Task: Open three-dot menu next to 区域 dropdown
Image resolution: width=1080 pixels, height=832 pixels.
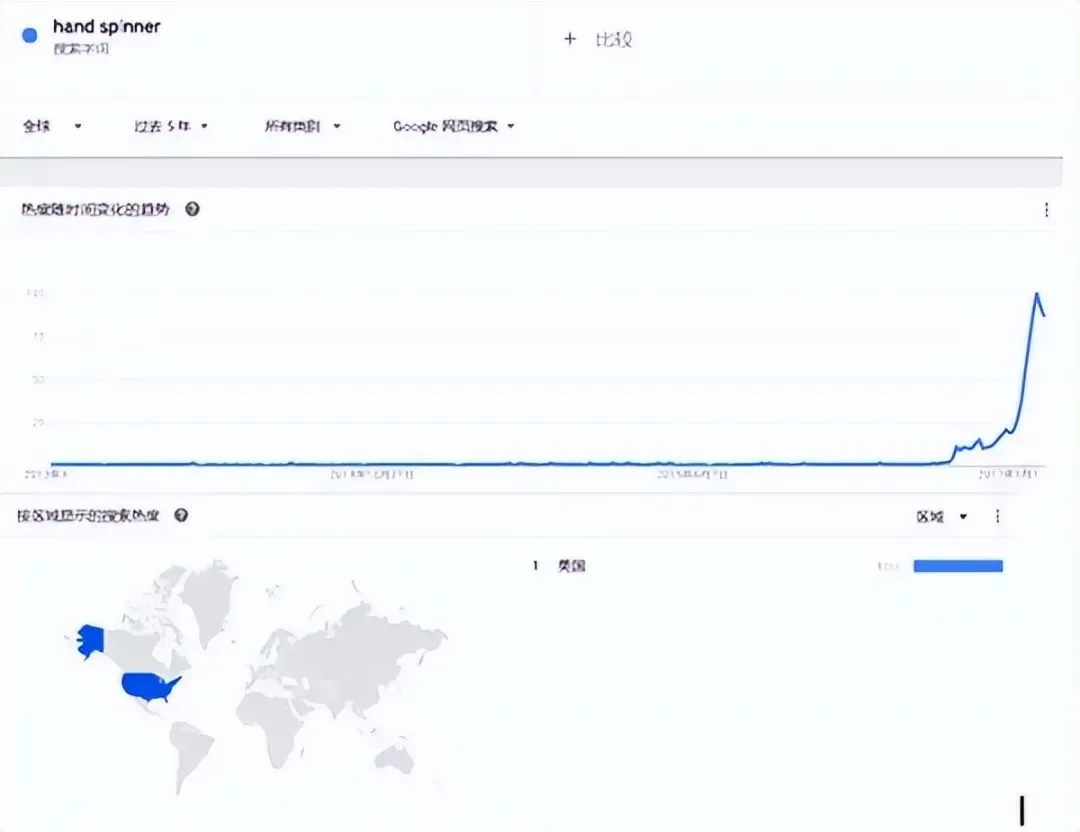Action: 997,516
